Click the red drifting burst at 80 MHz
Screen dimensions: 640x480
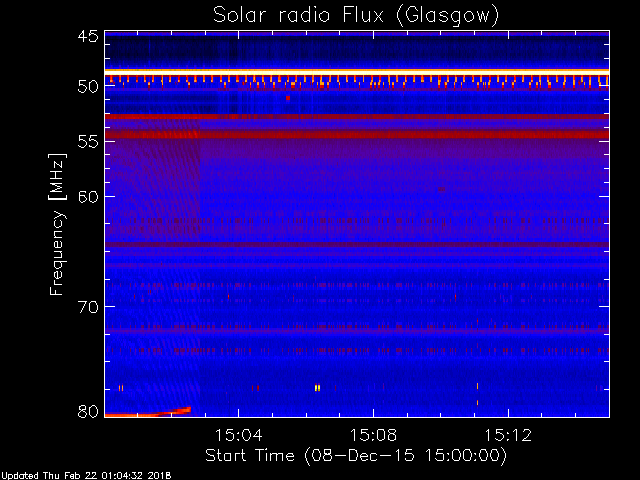[x=148, y=412]
